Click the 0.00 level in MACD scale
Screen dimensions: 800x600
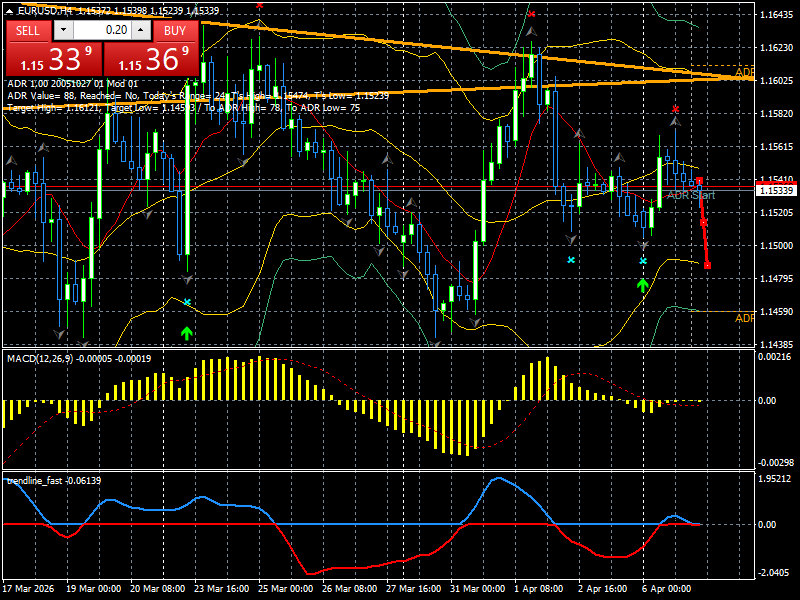pos(767,401)
